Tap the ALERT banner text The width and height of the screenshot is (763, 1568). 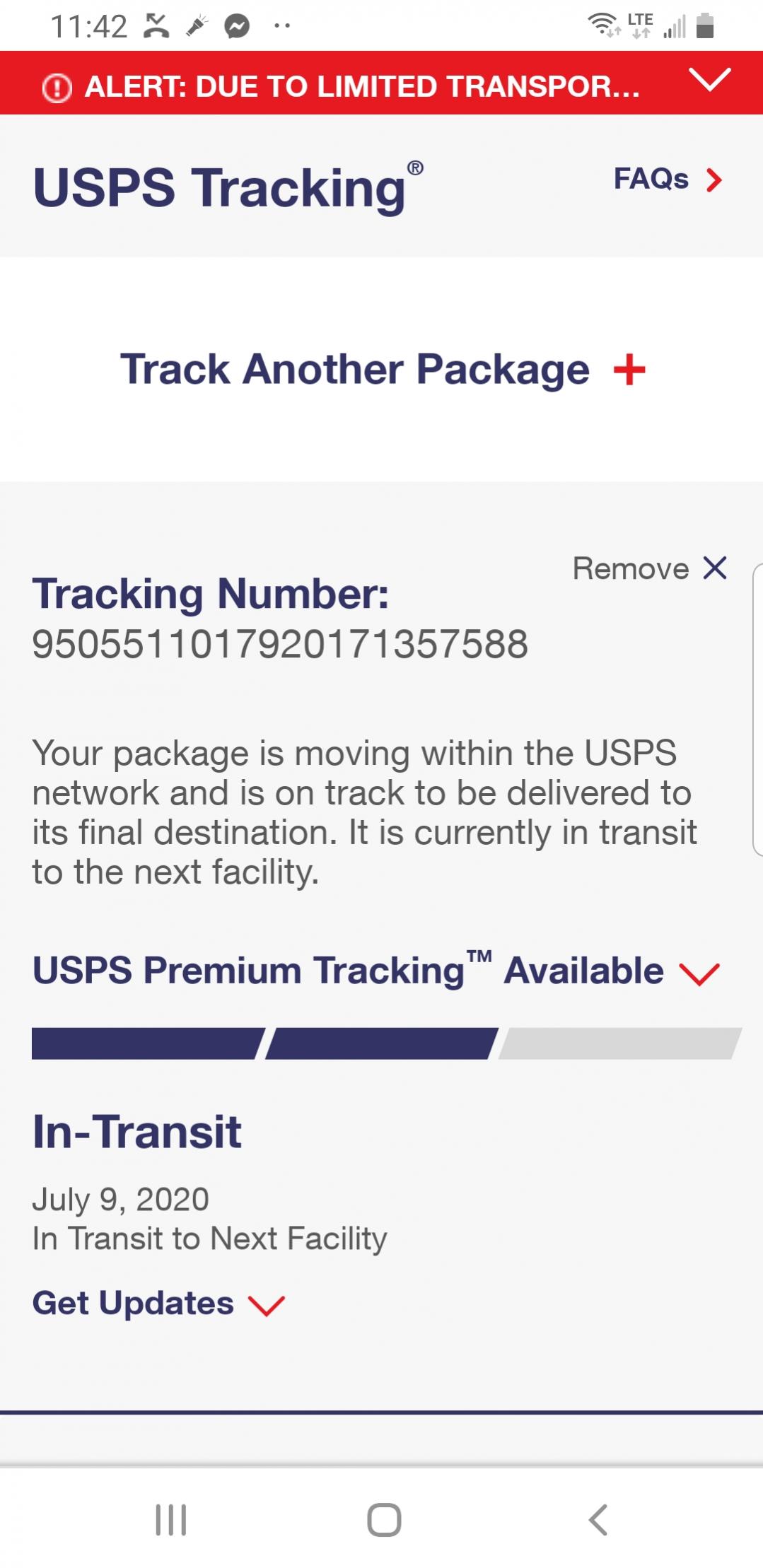click(x=361, y=87)
